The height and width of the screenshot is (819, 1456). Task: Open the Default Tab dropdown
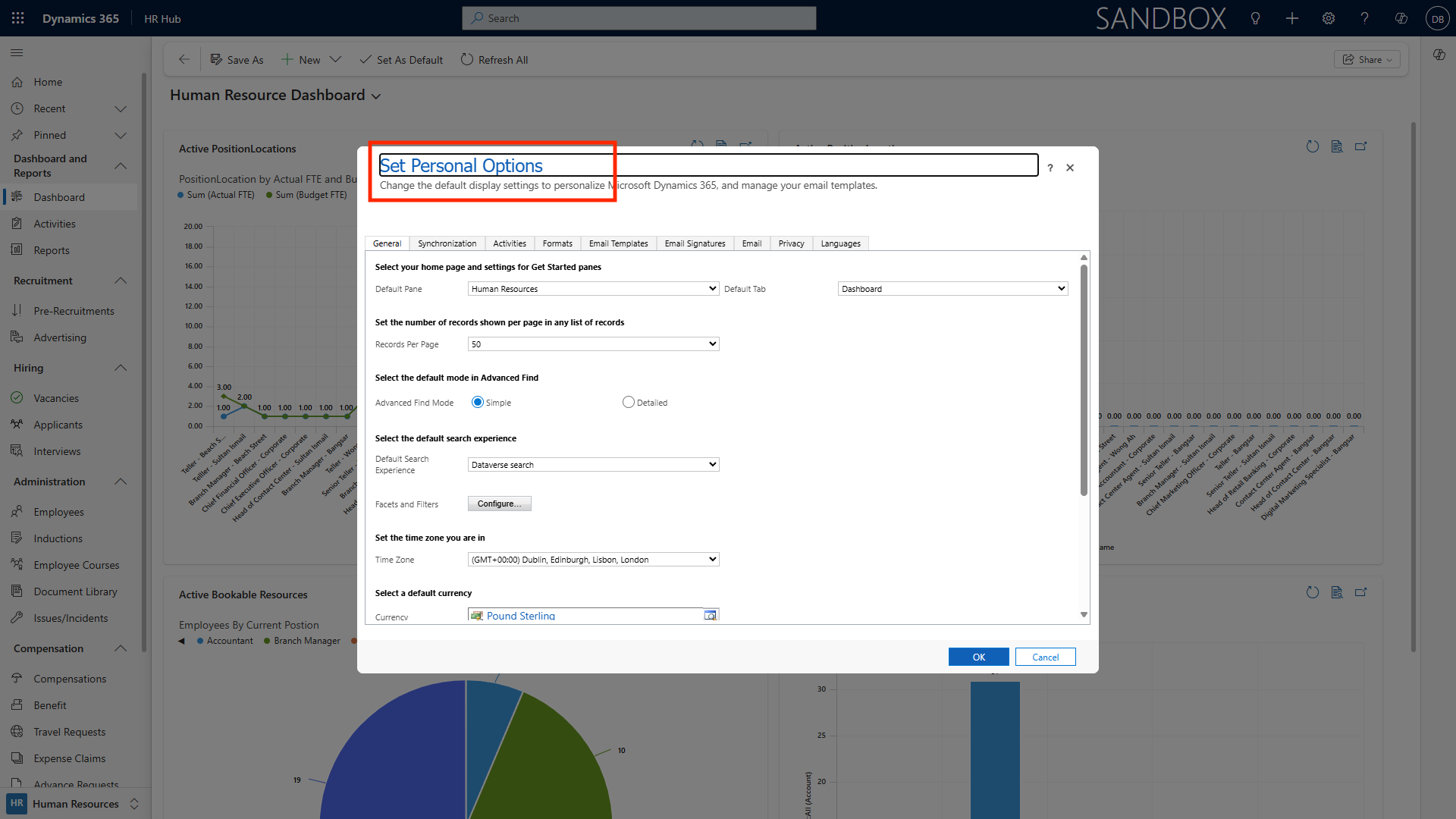point(952,289)
